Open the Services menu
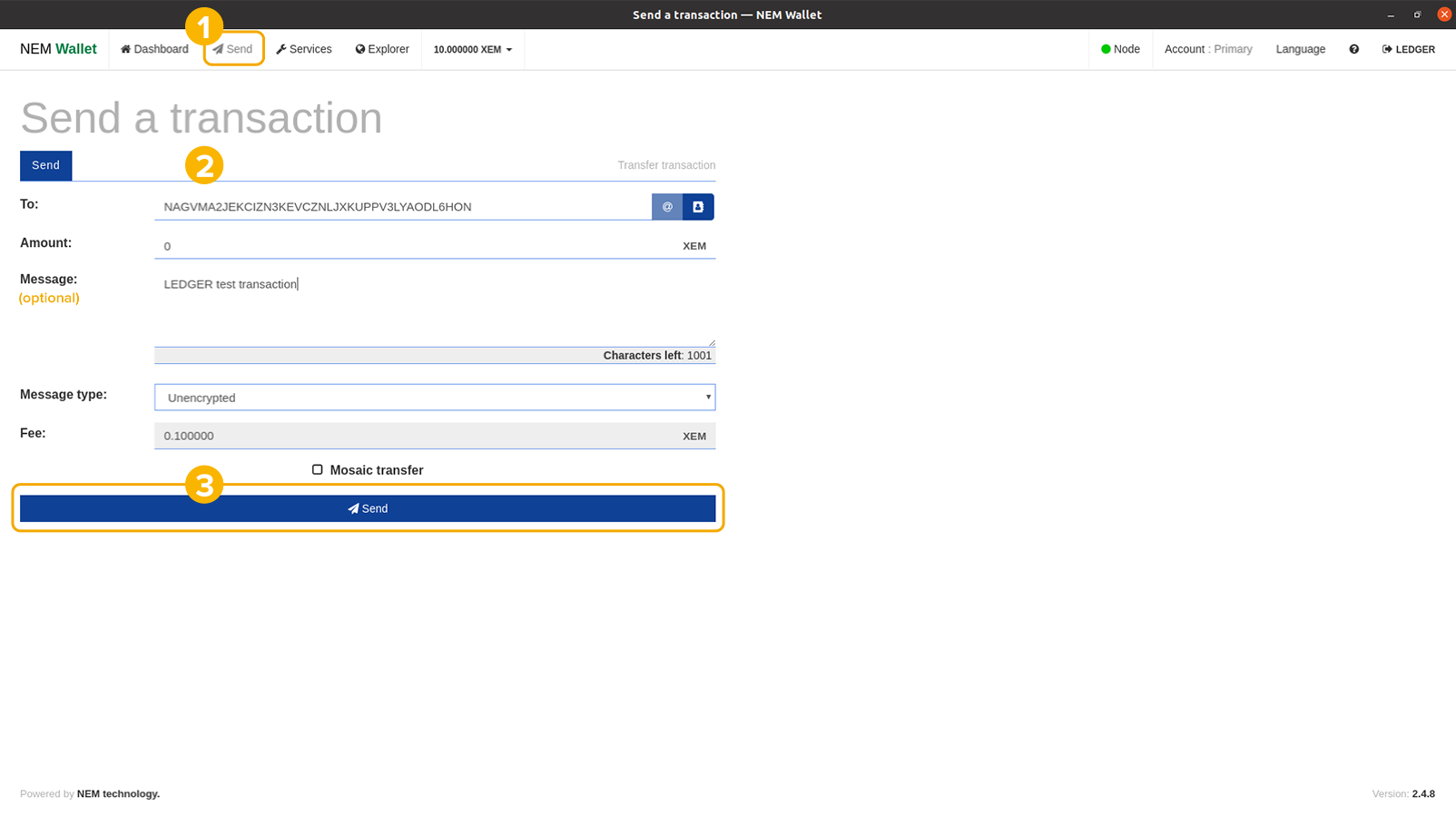This screenshot has height=817, width=1456. coord(304,49)
